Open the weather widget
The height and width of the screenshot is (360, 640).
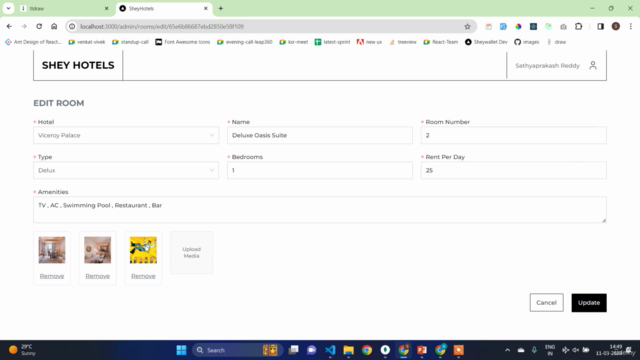coord(22,350)
